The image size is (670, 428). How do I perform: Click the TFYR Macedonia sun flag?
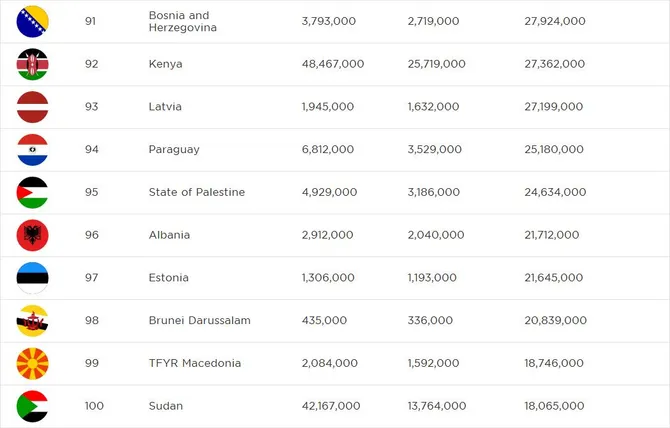[32, 363]
